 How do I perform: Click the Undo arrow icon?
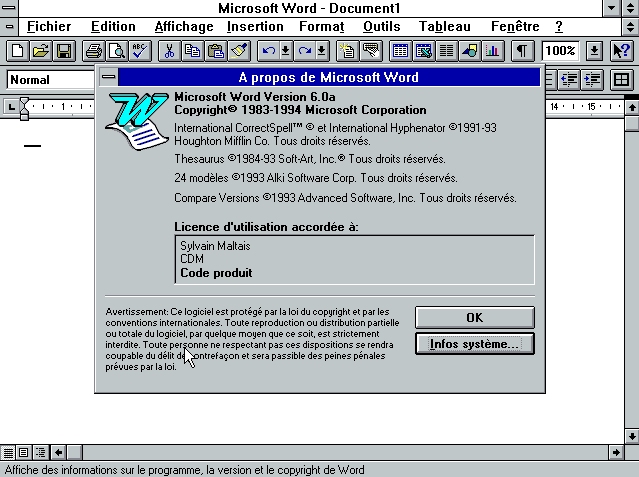[x=268, y=51]
